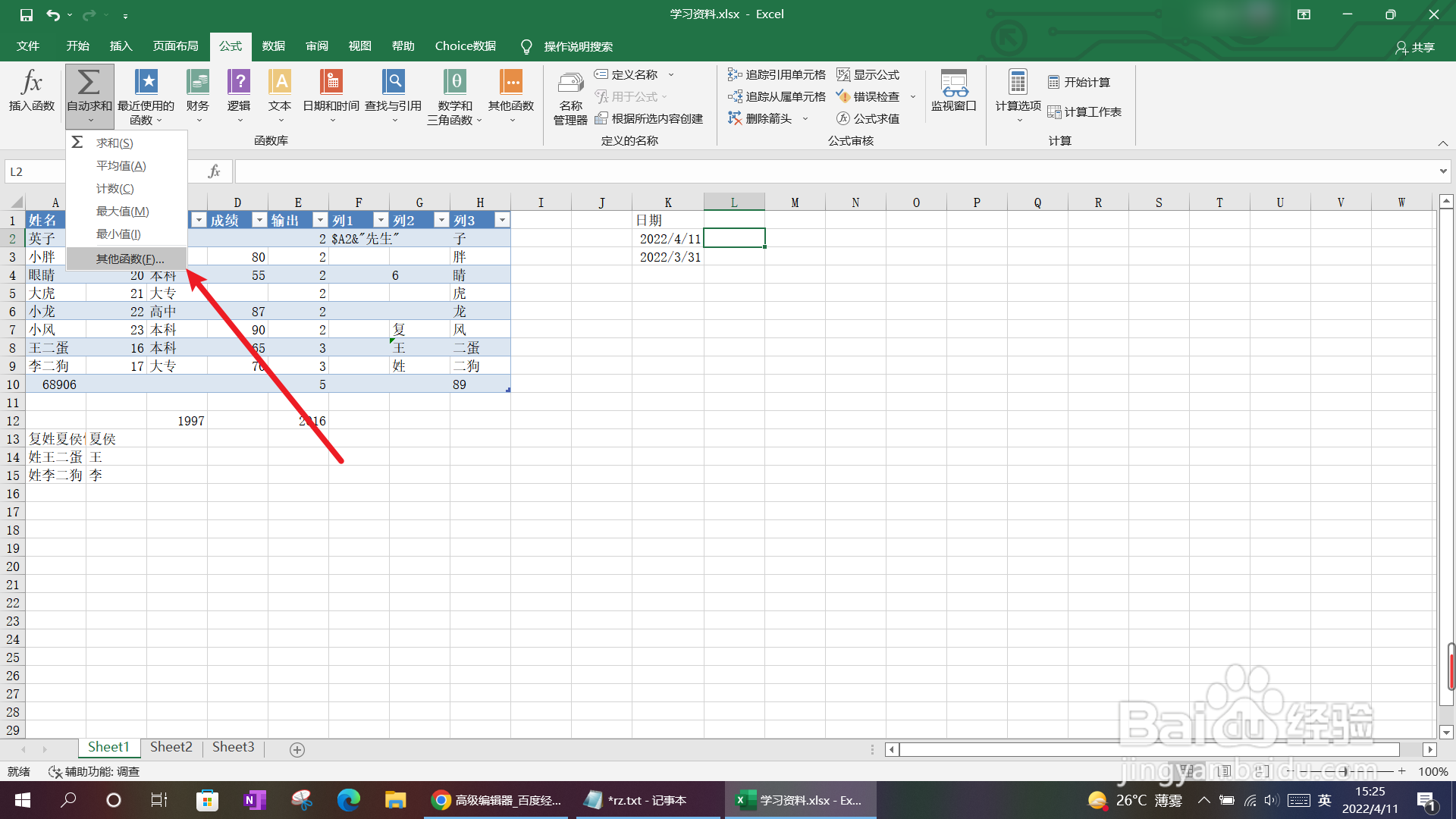
Task: Select Count (计数) from AutoSum menu
Action: [127, 188]
